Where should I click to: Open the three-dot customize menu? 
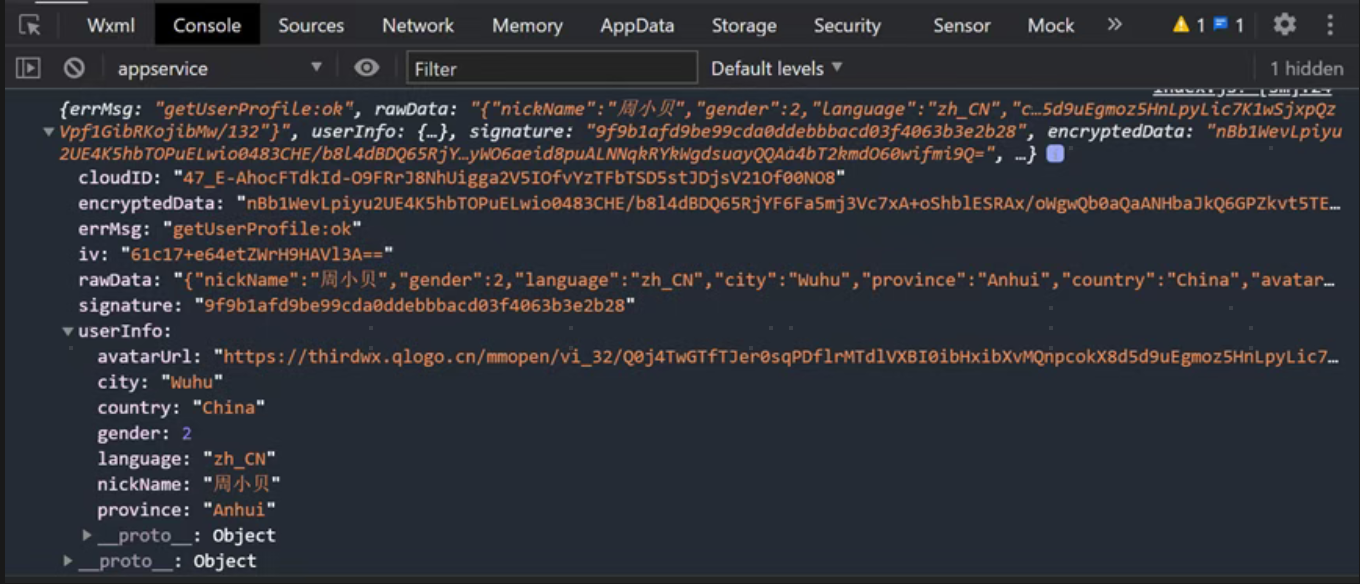point(1330,25)
